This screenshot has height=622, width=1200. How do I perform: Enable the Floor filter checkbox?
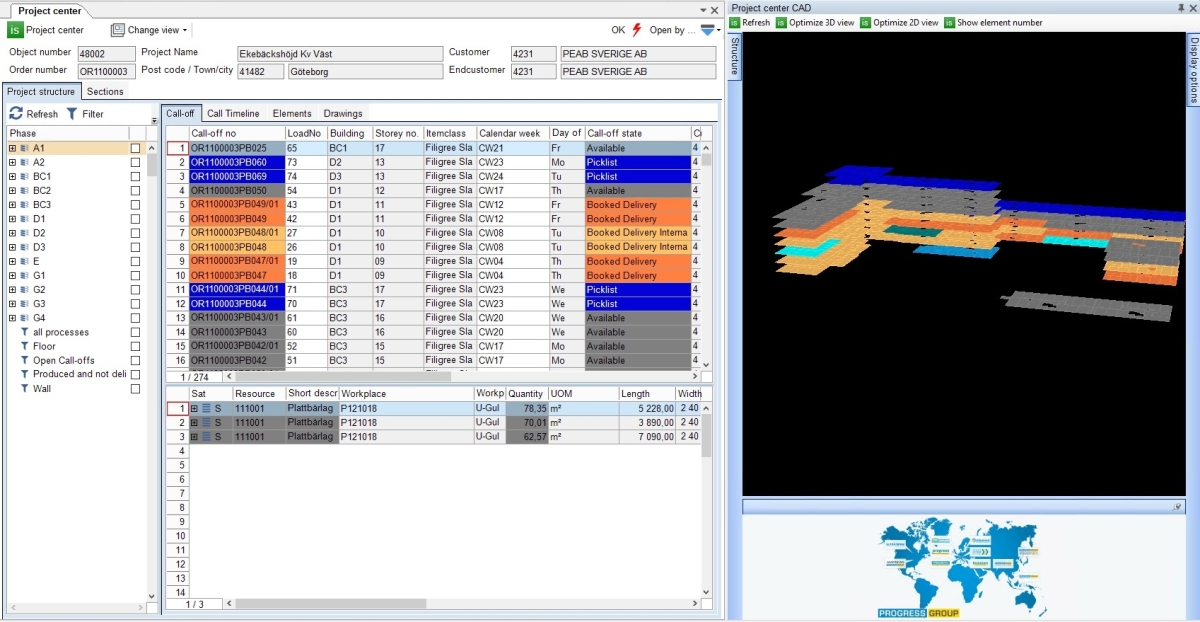click(x=135, y=346)
